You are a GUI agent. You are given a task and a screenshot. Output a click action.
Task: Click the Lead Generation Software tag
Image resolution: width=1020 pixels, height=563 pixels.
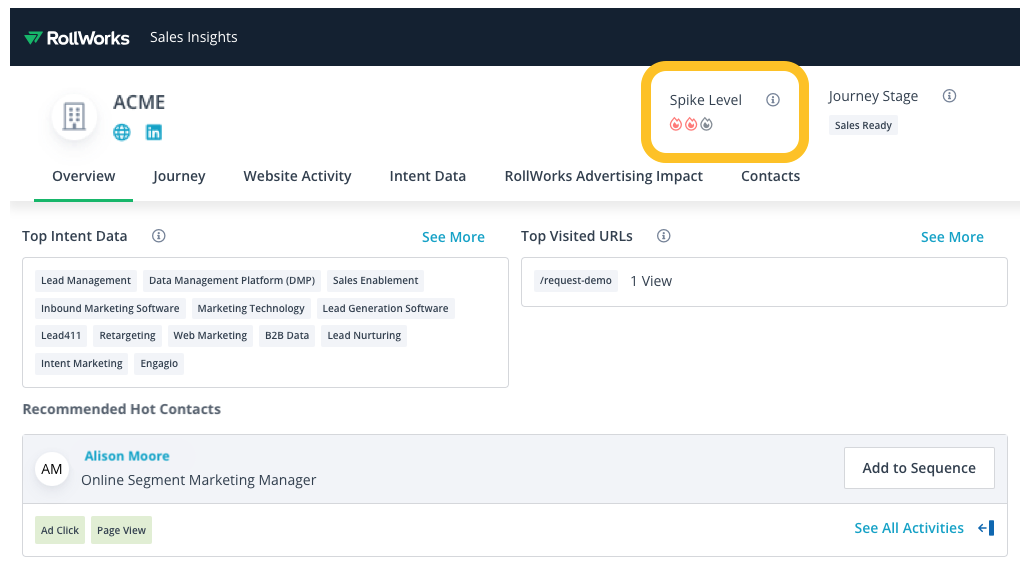coord(385,309)
